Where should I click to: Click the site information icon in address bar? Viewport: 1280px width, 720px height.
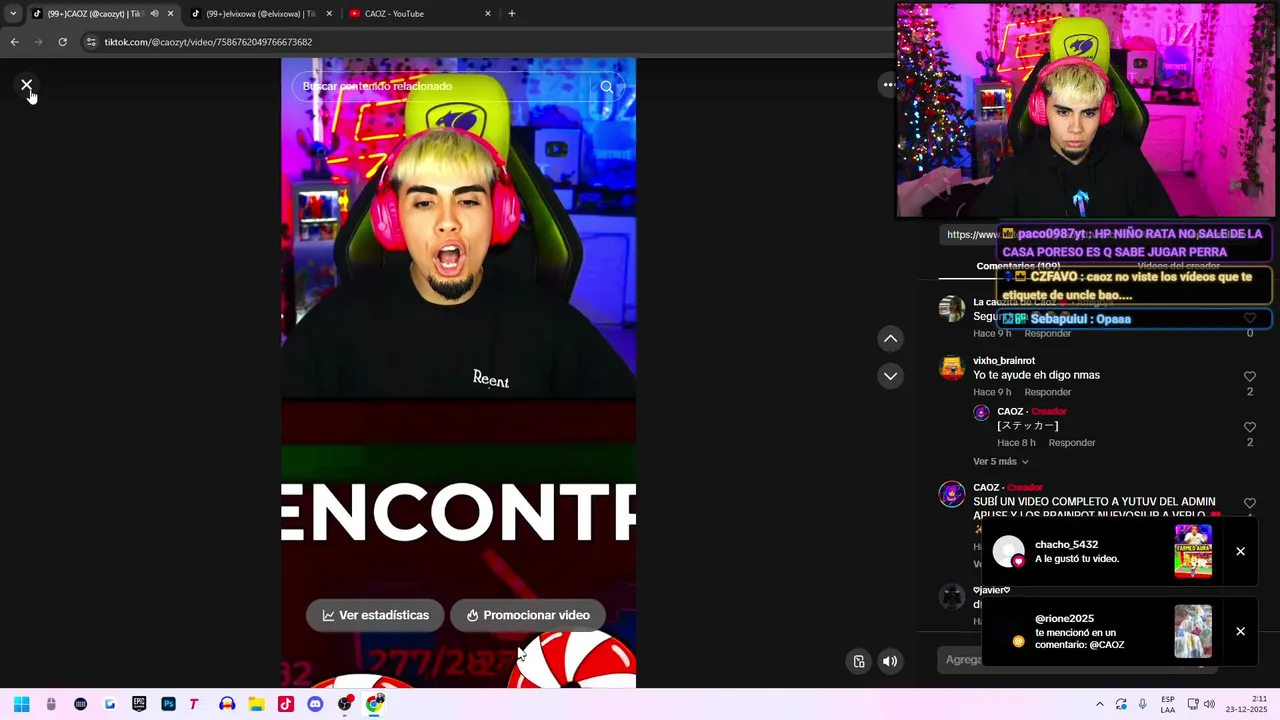tap(91, 42)
